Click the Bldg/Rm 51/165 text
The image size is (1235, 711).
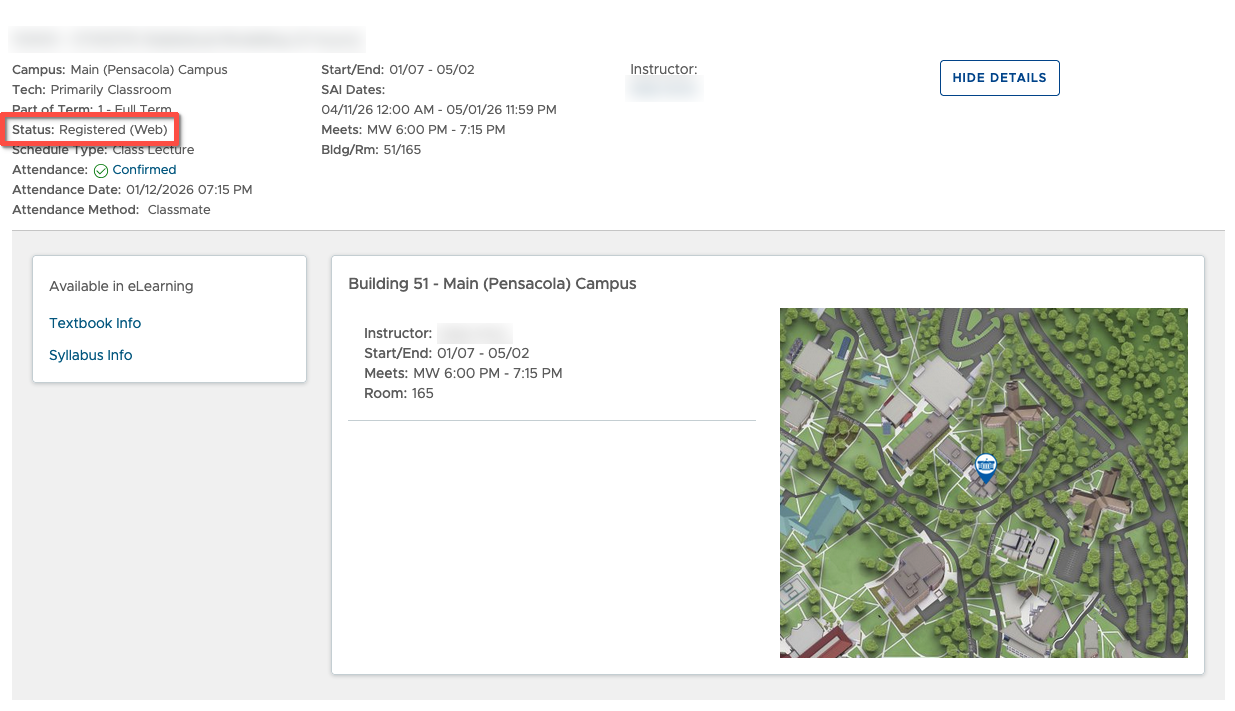pyautogui.click(x=371, y=150)
